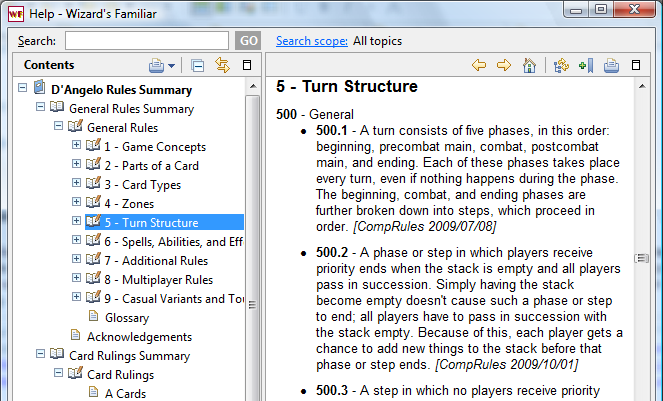Select Card Rulings tree item

tap(121, 375)
